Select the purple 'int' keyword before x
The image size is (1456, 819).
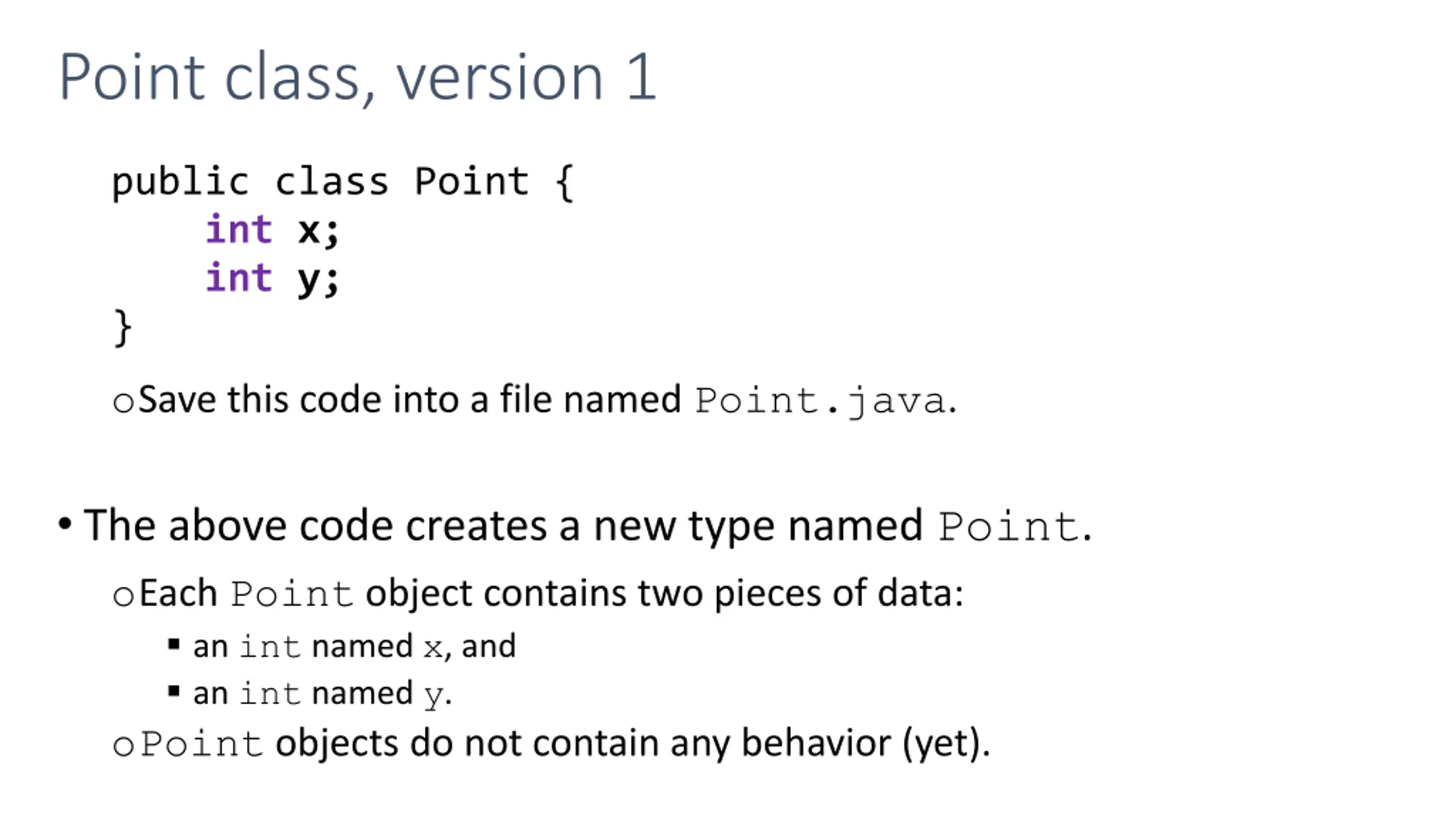pyautogui.click(x=239, y=229)
